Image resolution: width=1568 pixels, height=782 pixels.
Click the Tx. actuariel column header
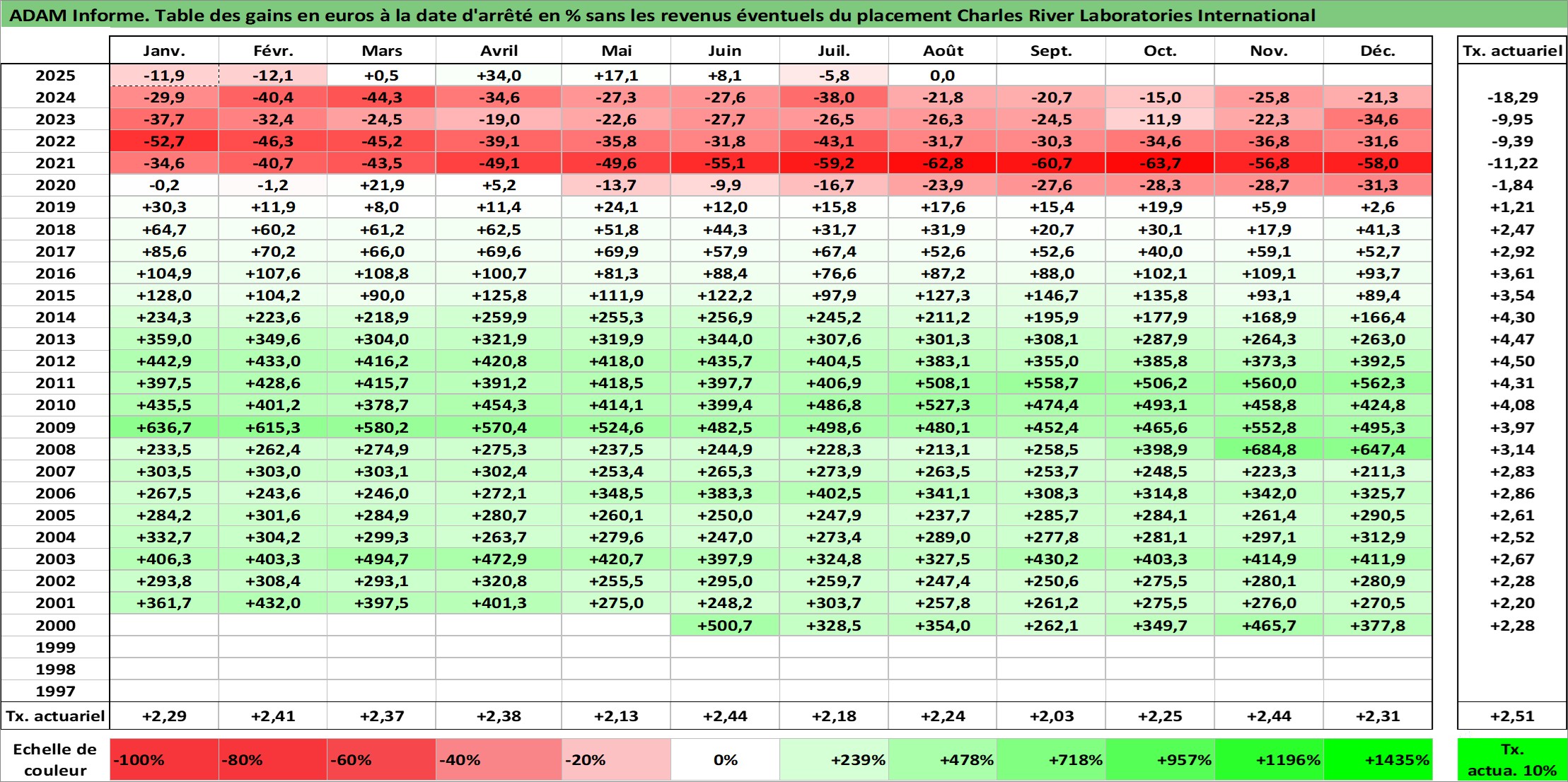[1512, 50]
